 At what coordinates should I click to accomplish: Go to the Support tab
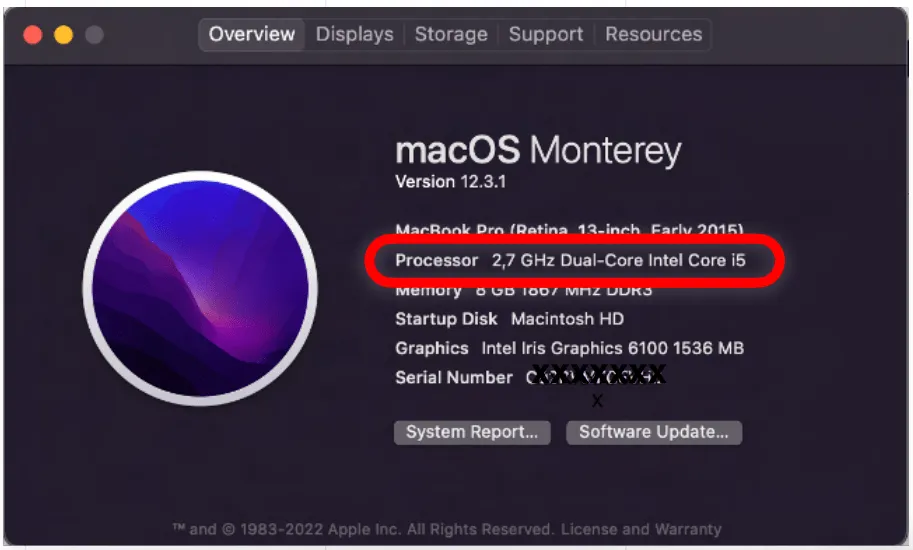546,34
